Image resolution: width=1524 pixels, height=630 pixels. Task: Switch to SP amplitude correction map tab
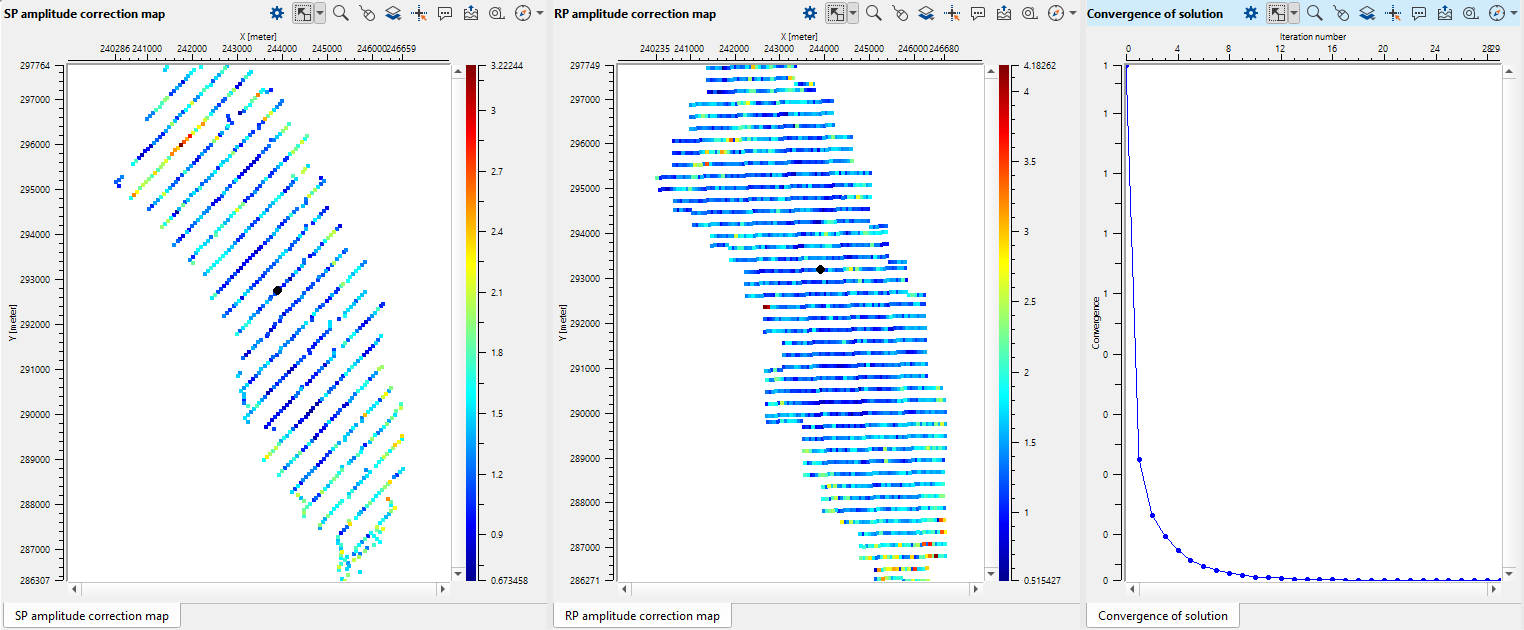click(x=91, y=615)
